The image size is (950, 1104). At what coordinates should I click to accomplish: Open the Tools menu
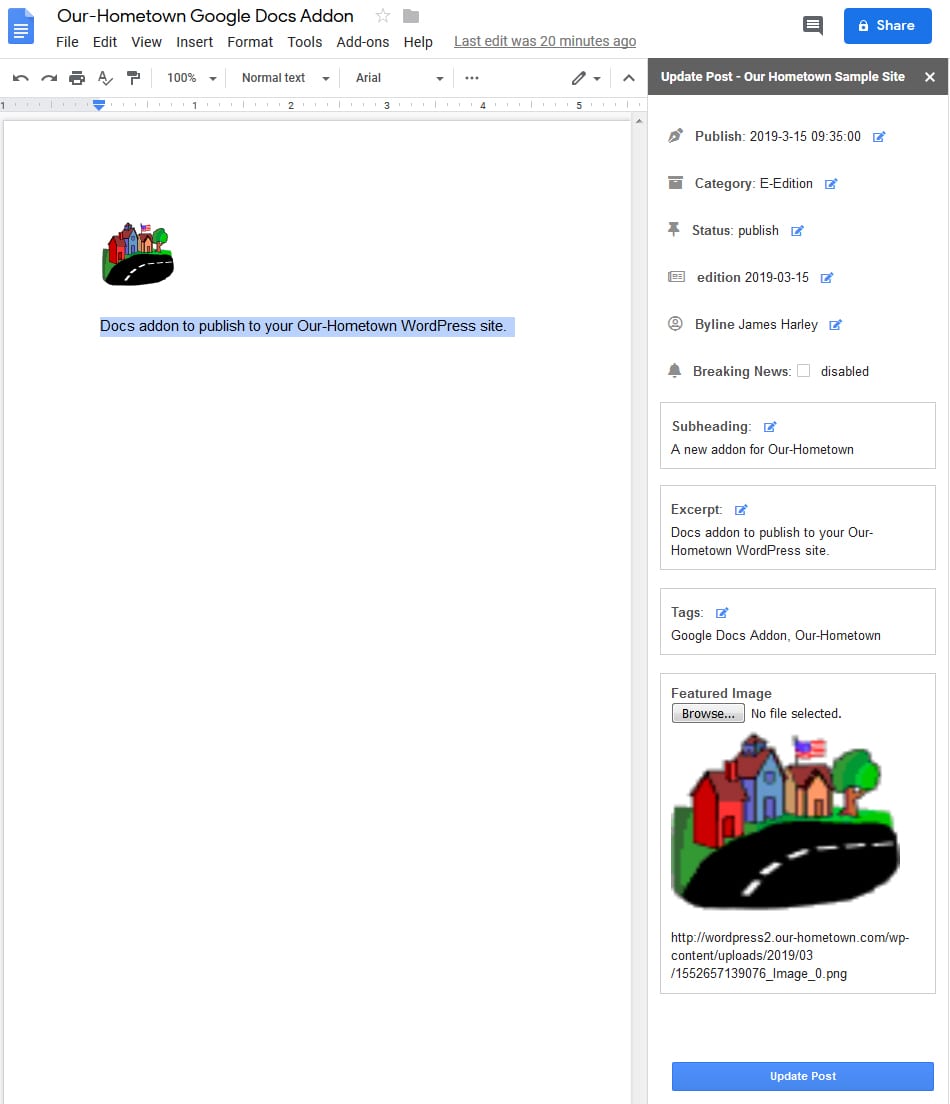tap(304, 42)
